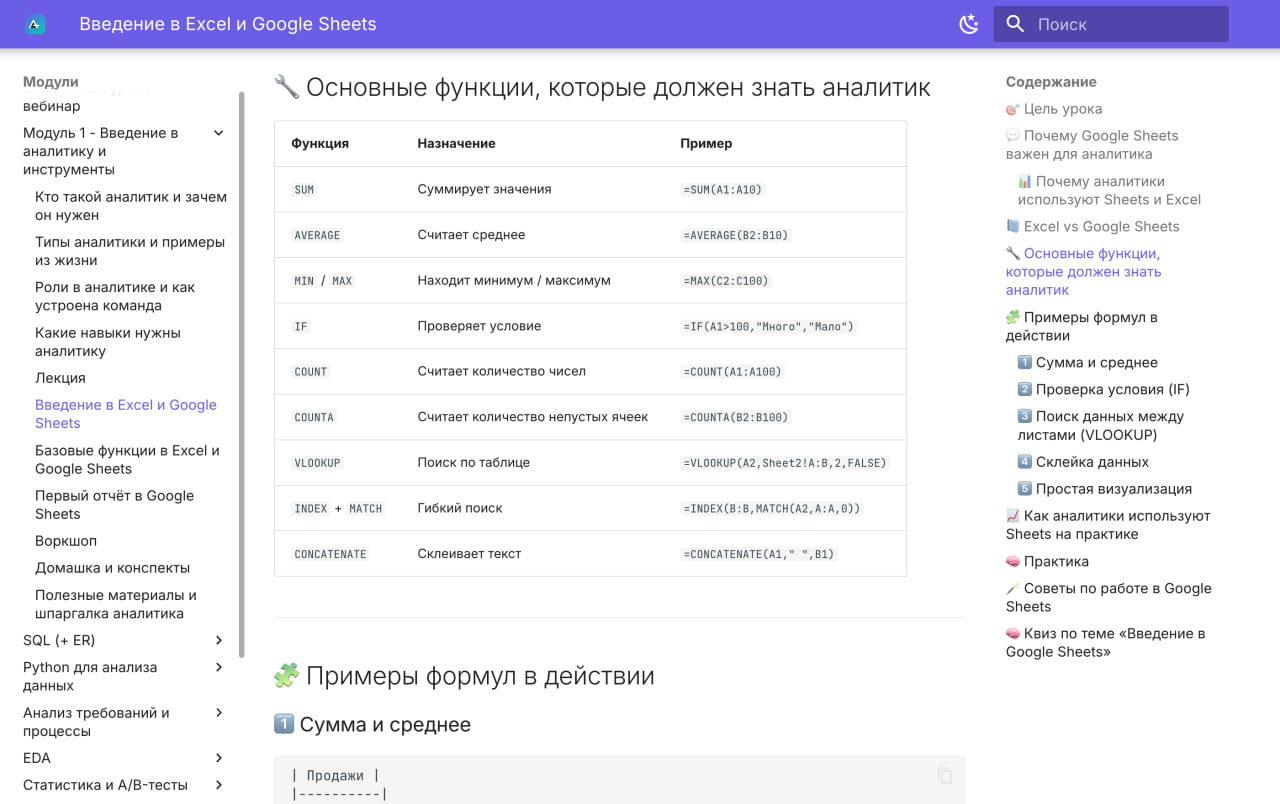Toggle dark mode with the moon icon
1280x804 pixels.
point(968,24)
